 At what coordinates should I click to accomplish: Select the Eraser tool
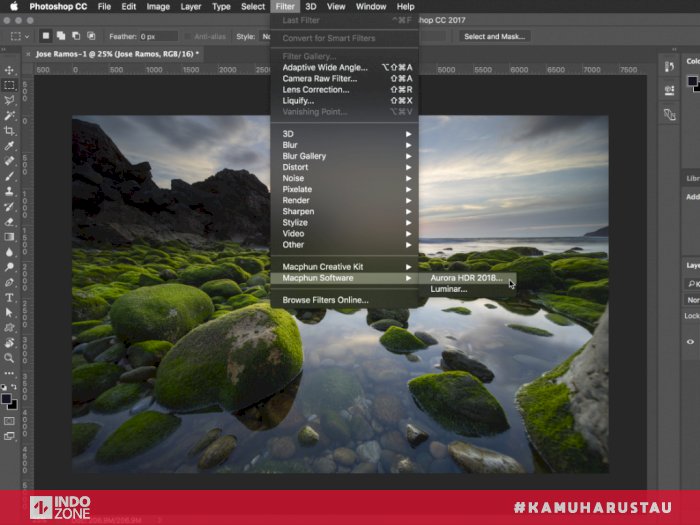[9, 222]
